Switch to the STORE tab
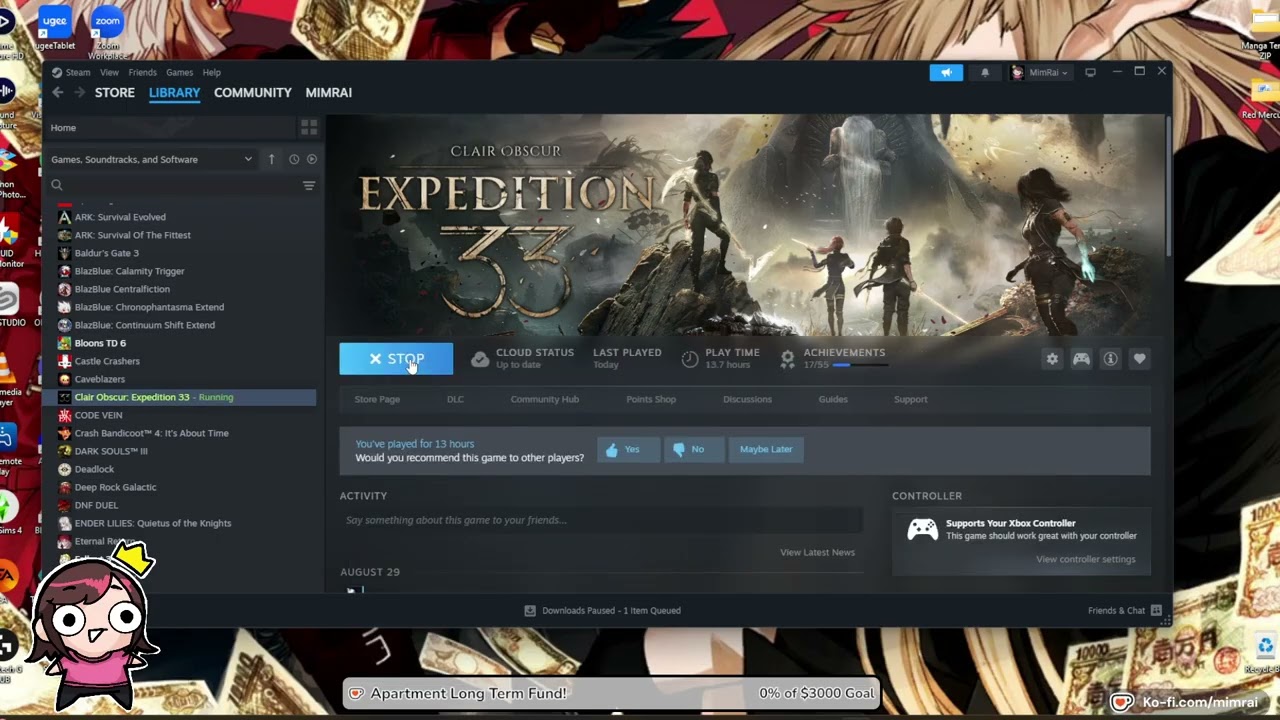Screen dimensions: 1280x720 [x=115, y=92]
